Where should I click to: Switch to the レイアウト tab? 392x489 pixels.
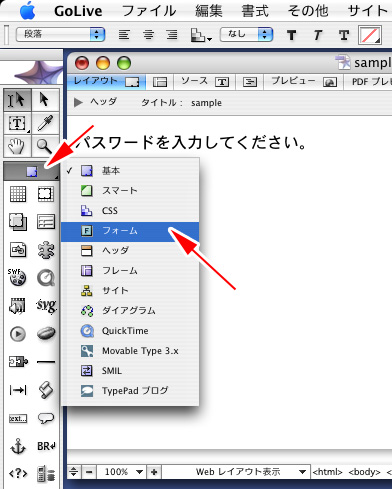[x=106, y=82]
